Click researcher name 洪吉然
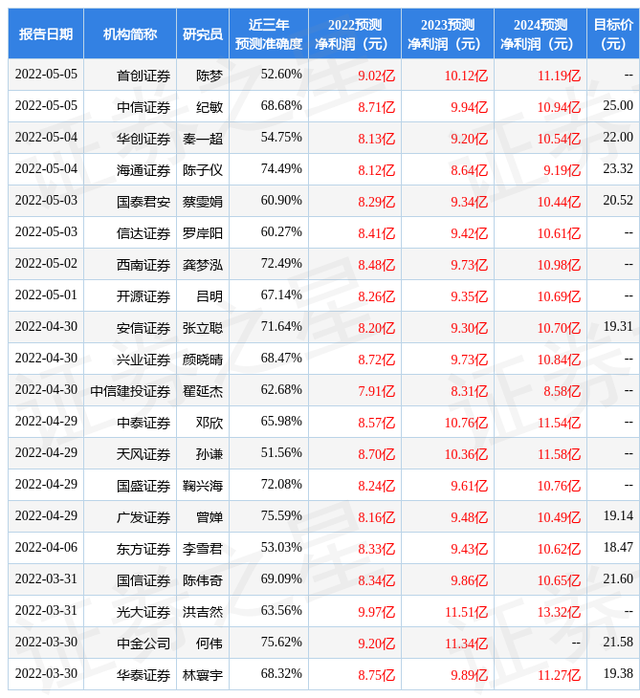Image resolution: width=640 pixels, height=698 pixels. (x=203, y=612)
